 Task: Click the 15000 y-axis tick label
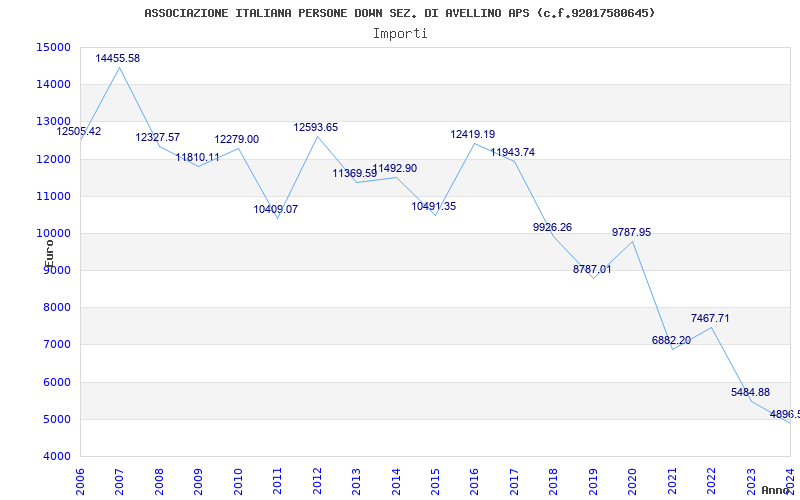[53, 47]
